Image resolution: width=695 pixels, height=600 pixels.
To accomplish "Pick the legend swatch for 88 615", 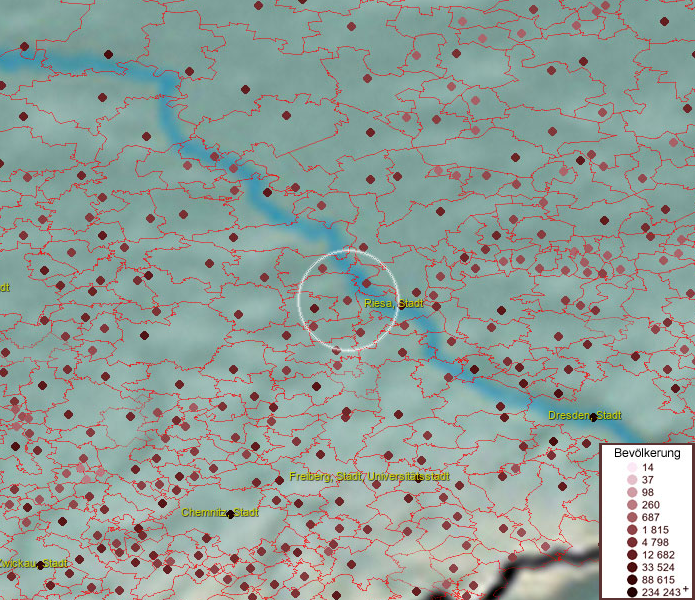I will [x=632, y=579].
